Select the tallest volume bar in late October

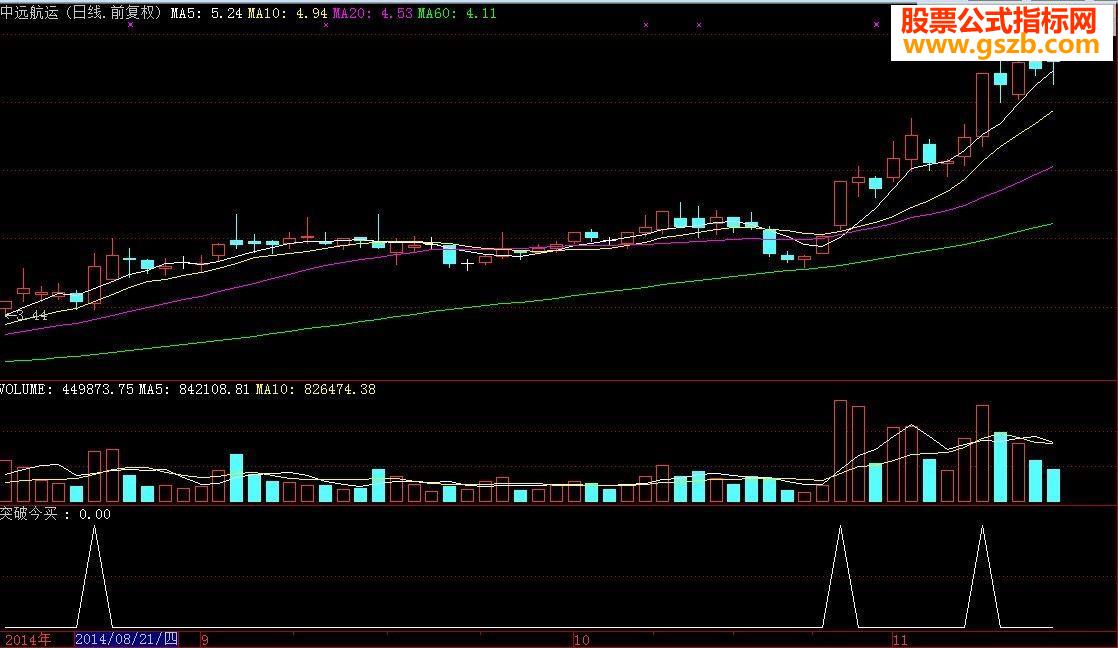pyautogui.click(x=841, y=451)
